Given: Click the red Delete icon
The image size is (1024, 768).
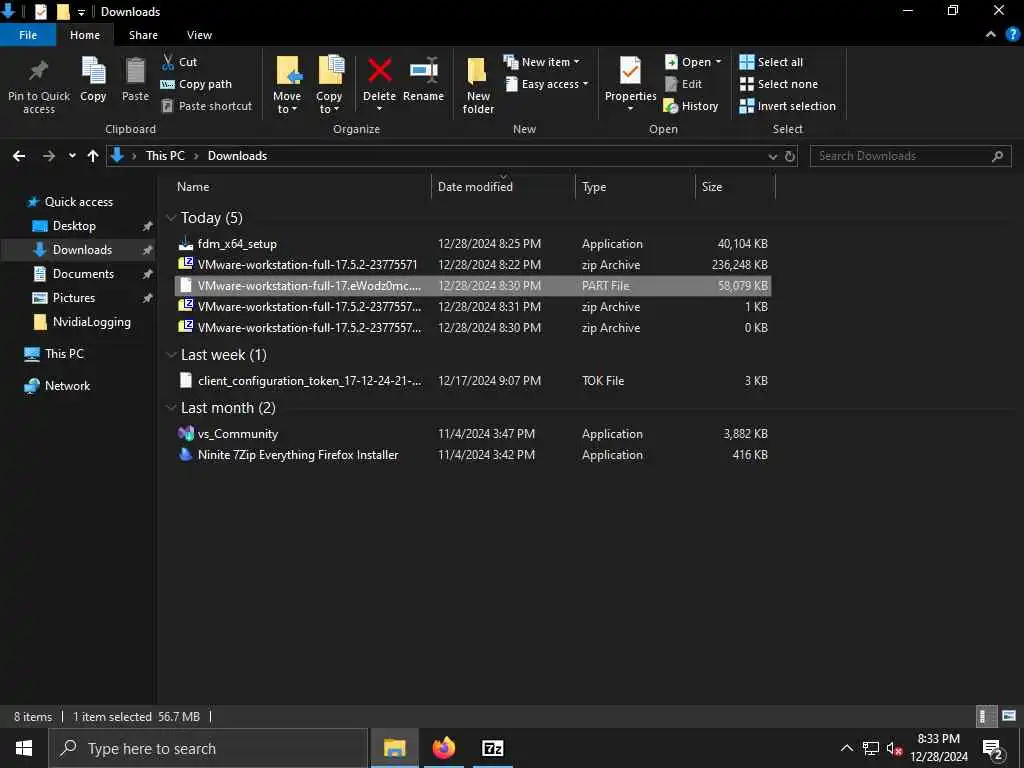Looking at the screenshot, I should (379, 70).
